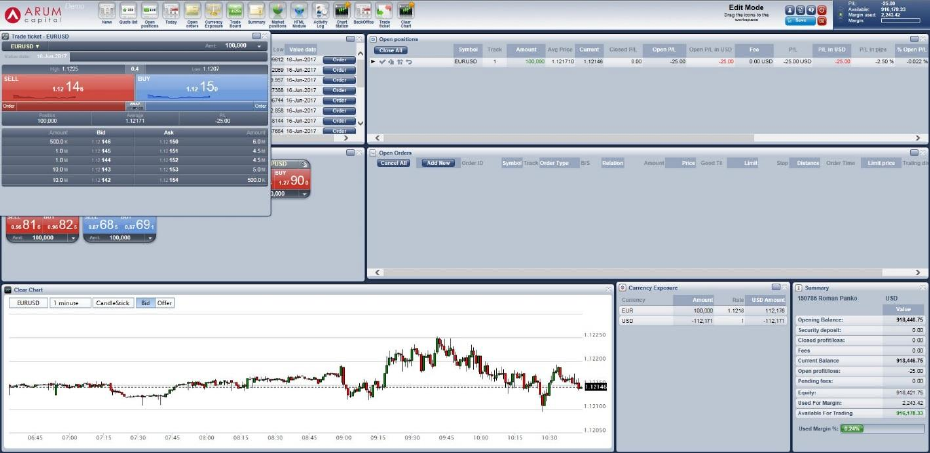The image size is (930, 453).
Task: Click the checkmark icon in EURUSD position row
Action: coord(383,62)
